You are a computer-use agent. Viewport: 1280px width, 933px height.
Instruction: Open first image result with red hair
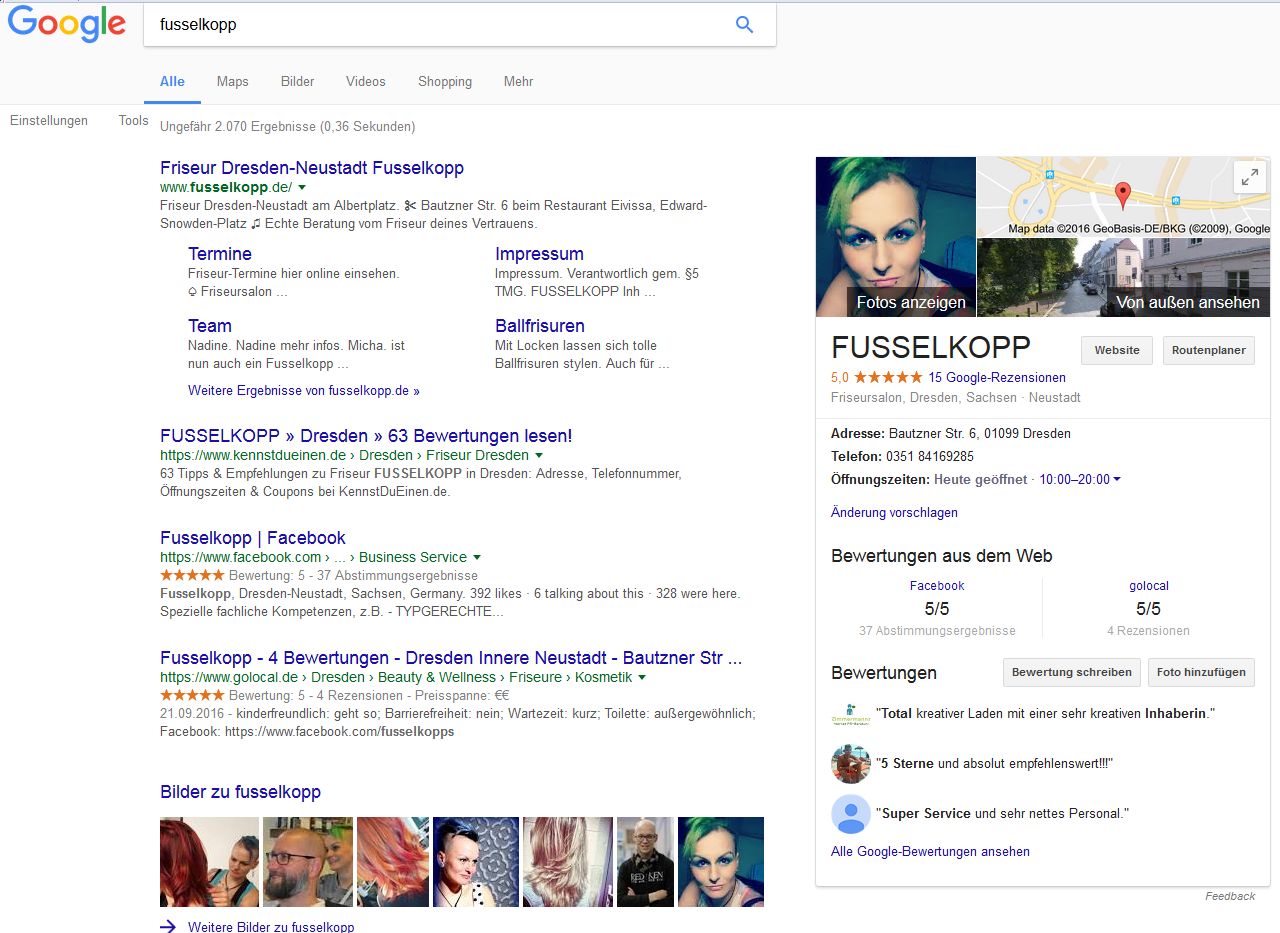209,862
